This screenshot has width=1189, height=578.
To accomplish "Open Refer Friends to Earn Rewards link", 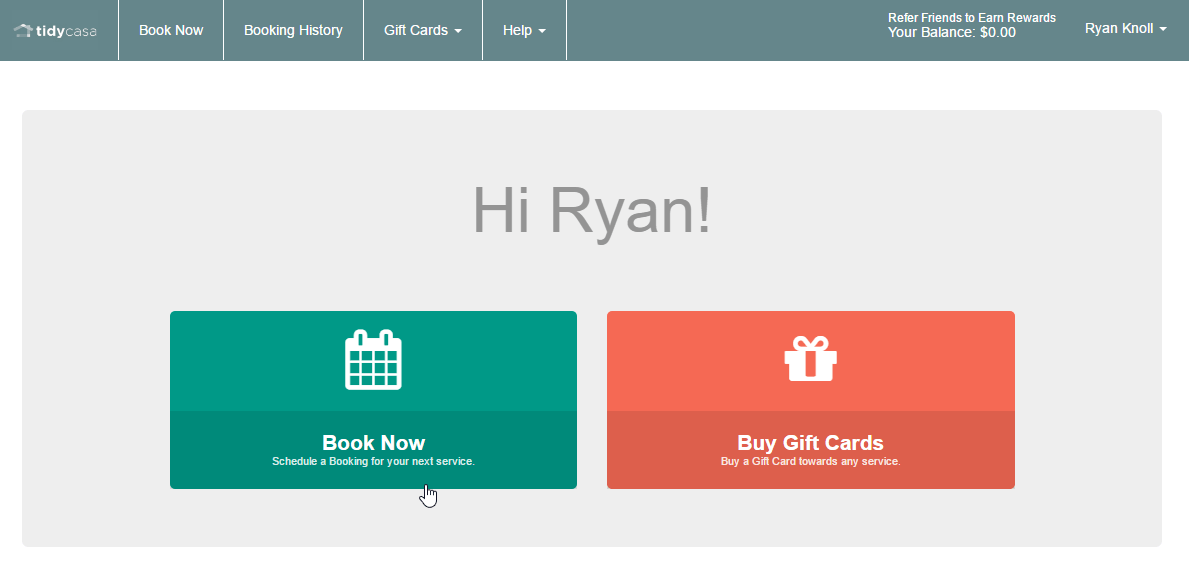I will (x=971, y=17).
